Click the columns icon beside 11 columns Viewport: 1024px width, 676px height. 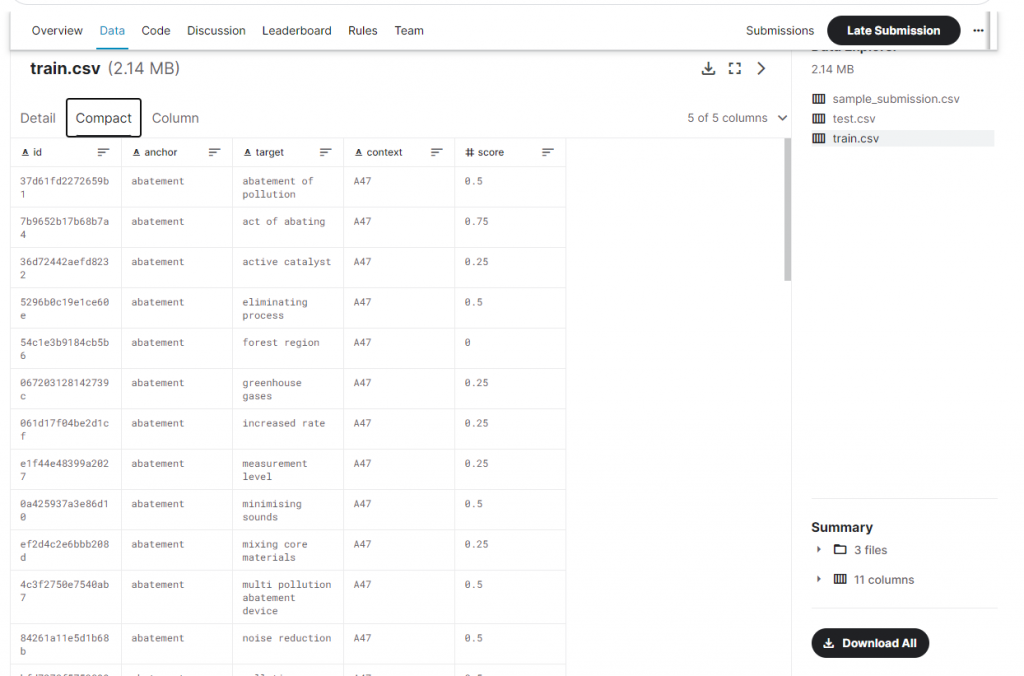coord(840,579)
